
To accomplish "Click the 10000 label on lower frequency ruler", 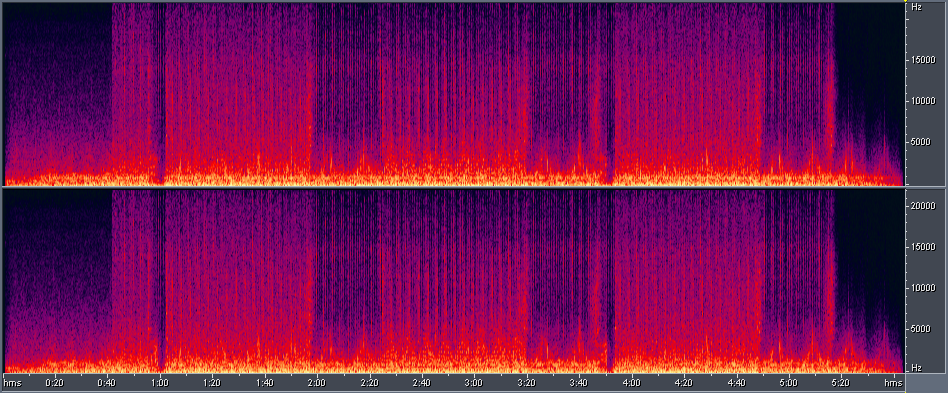I will pos(923,288).
